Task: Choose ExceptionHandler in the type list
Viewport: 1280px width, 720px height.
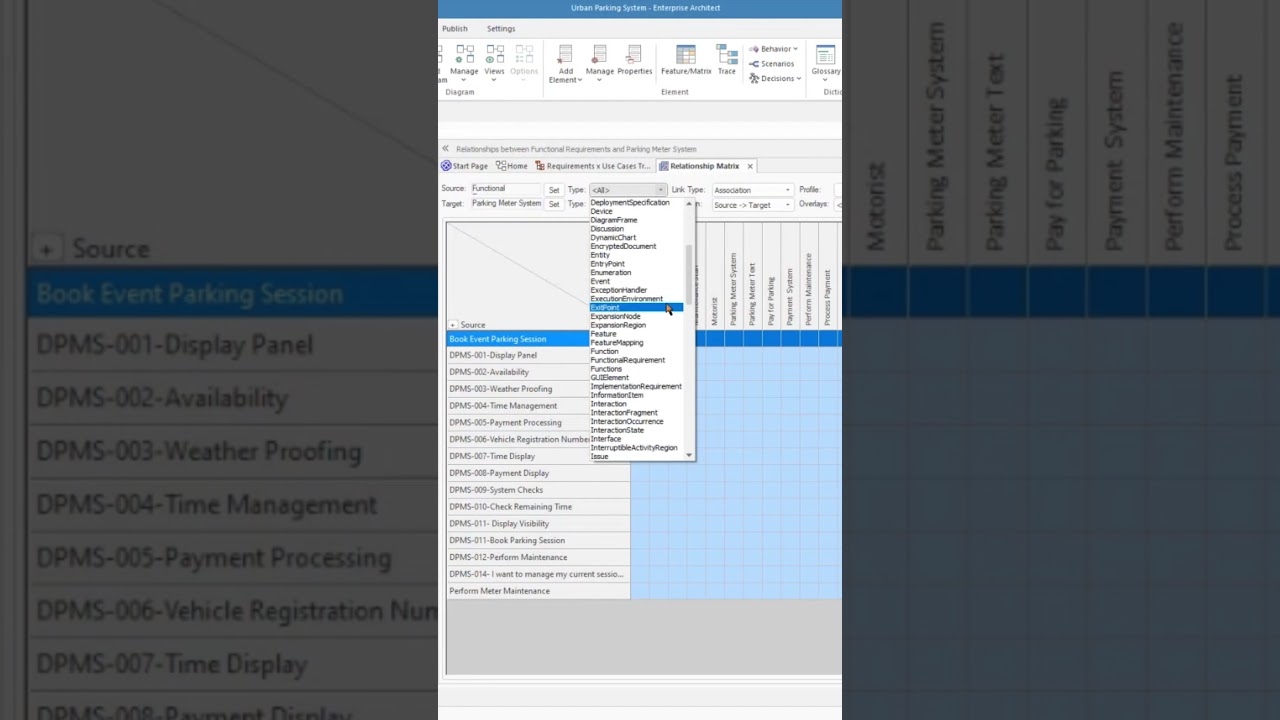Action: [x=619, y=290]
